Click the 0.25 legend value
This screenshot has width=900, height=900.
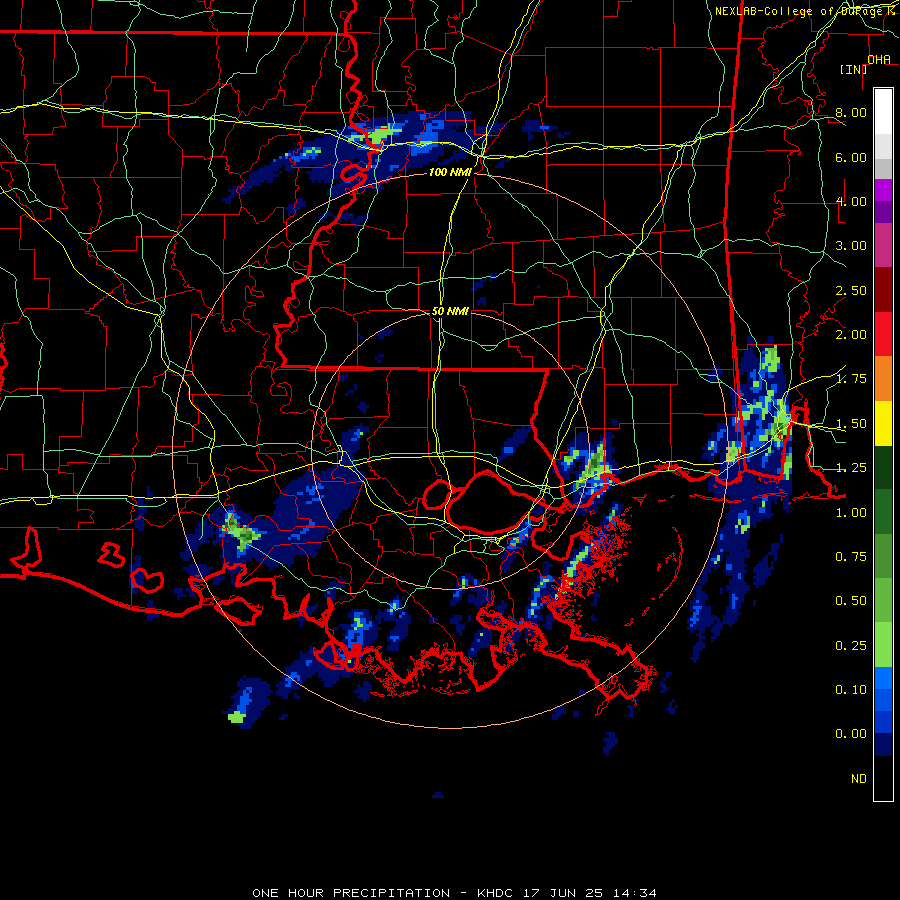(851, 646)
